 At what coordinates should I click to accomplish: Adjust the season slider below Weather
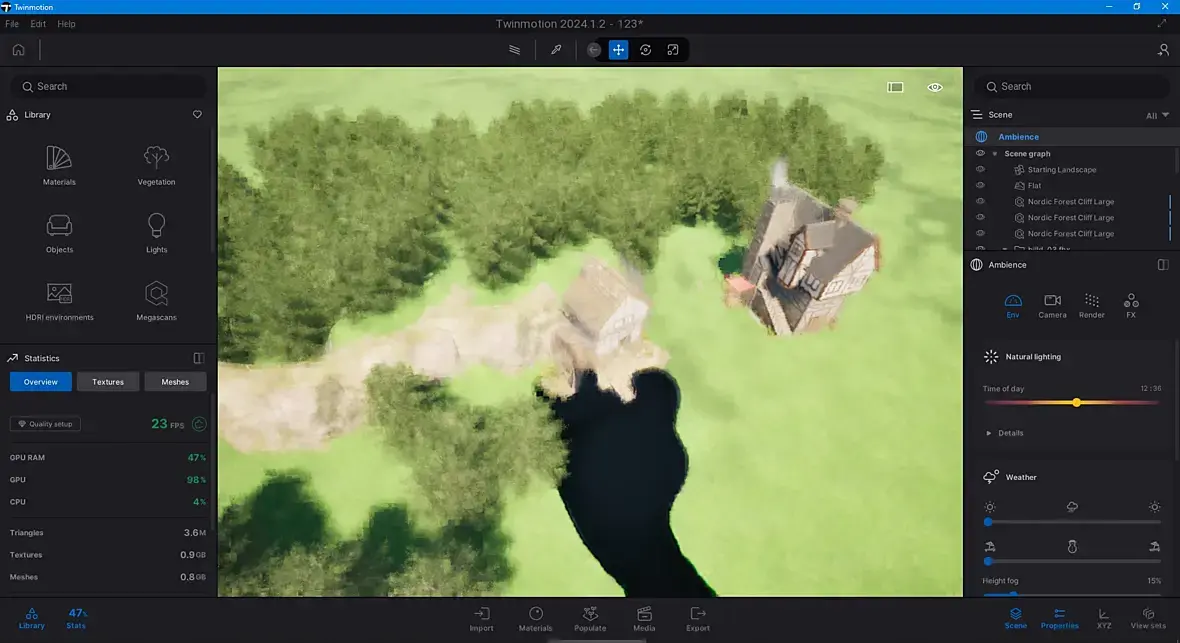(1072, 561)
